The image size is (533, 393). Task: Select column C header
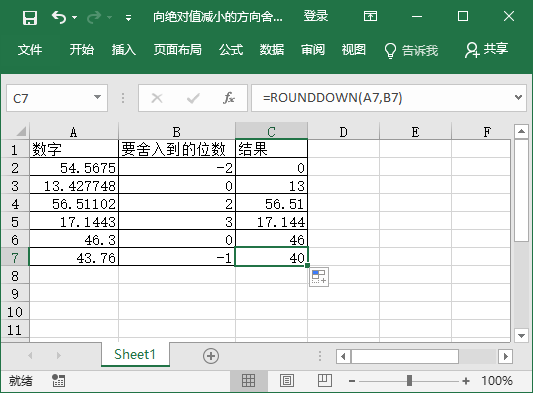(x=271, y=132)
